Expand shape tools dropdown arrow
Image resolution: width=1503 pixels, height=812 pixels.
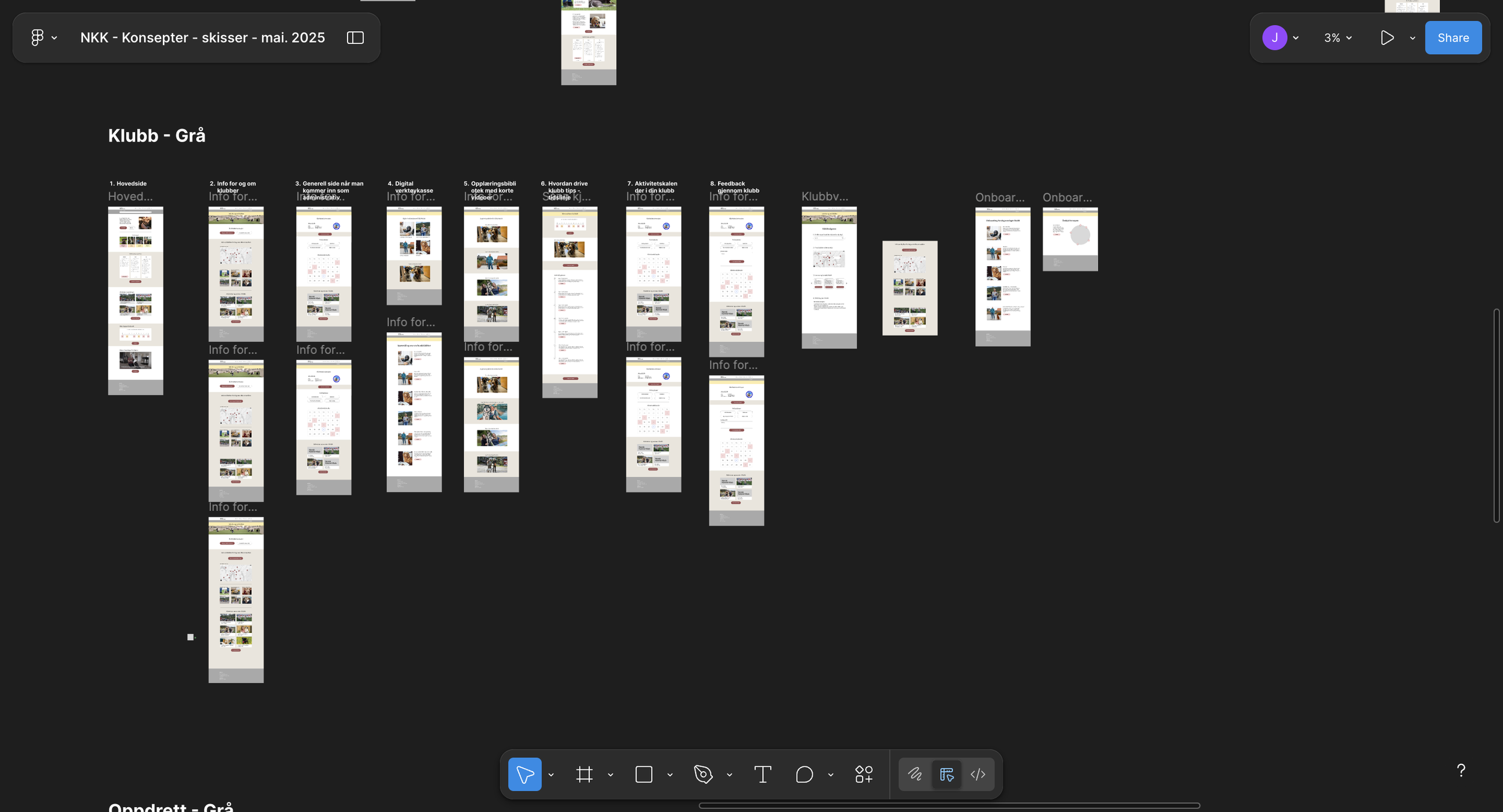(670, 775)
